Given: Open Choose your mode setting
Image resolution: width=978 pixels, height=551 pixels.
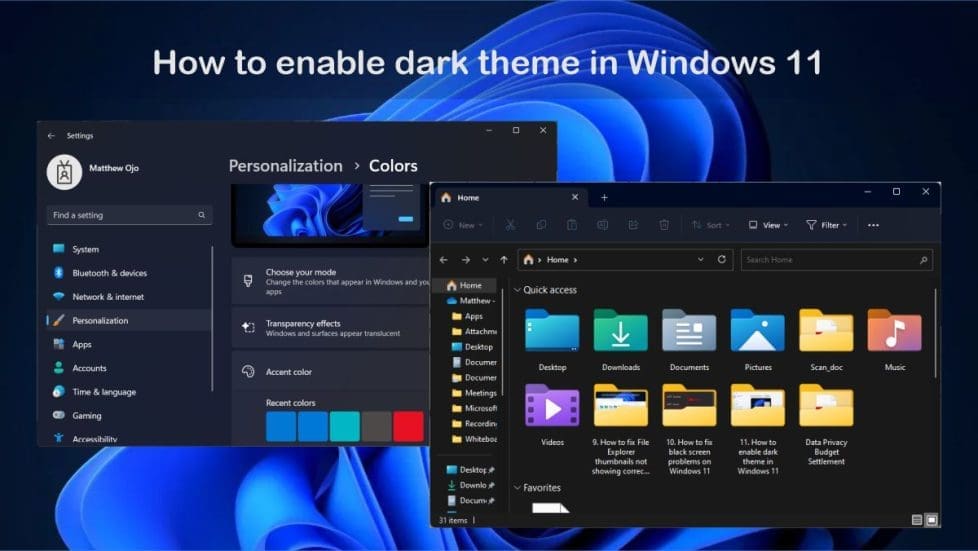Looking at the screenshot, I should [x=331, y=281].
